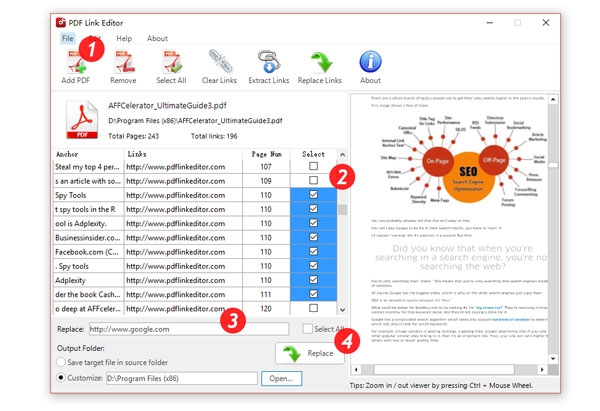
Task: Click the Customize folder path field
Action: pyautogui.click(x=182, y=378)
